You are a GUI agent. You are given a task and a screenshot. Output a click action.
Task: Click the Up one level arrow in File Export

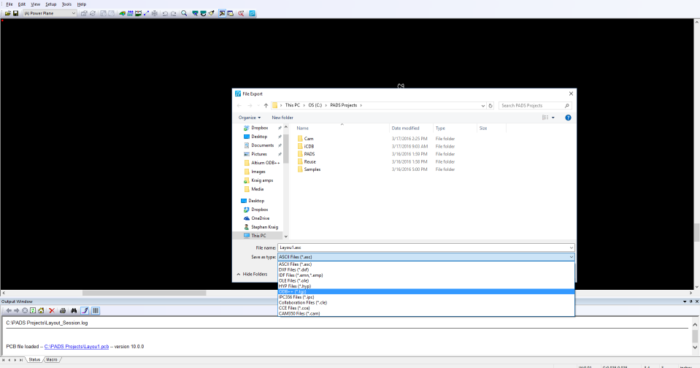[x=266, y=105]
